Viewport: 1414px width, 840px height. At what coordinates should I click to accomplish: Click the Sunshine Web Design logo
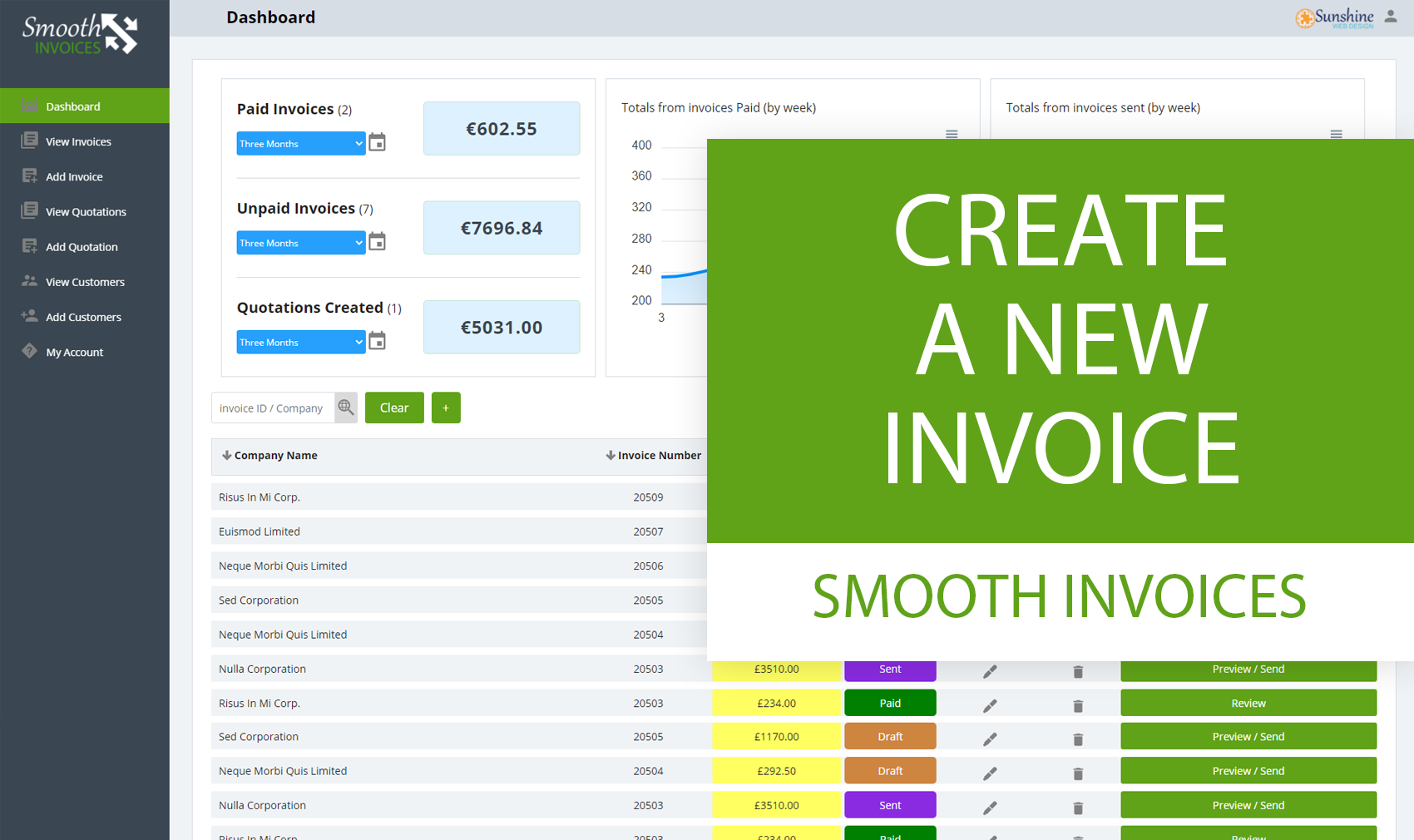click(x=1334, y=17)
